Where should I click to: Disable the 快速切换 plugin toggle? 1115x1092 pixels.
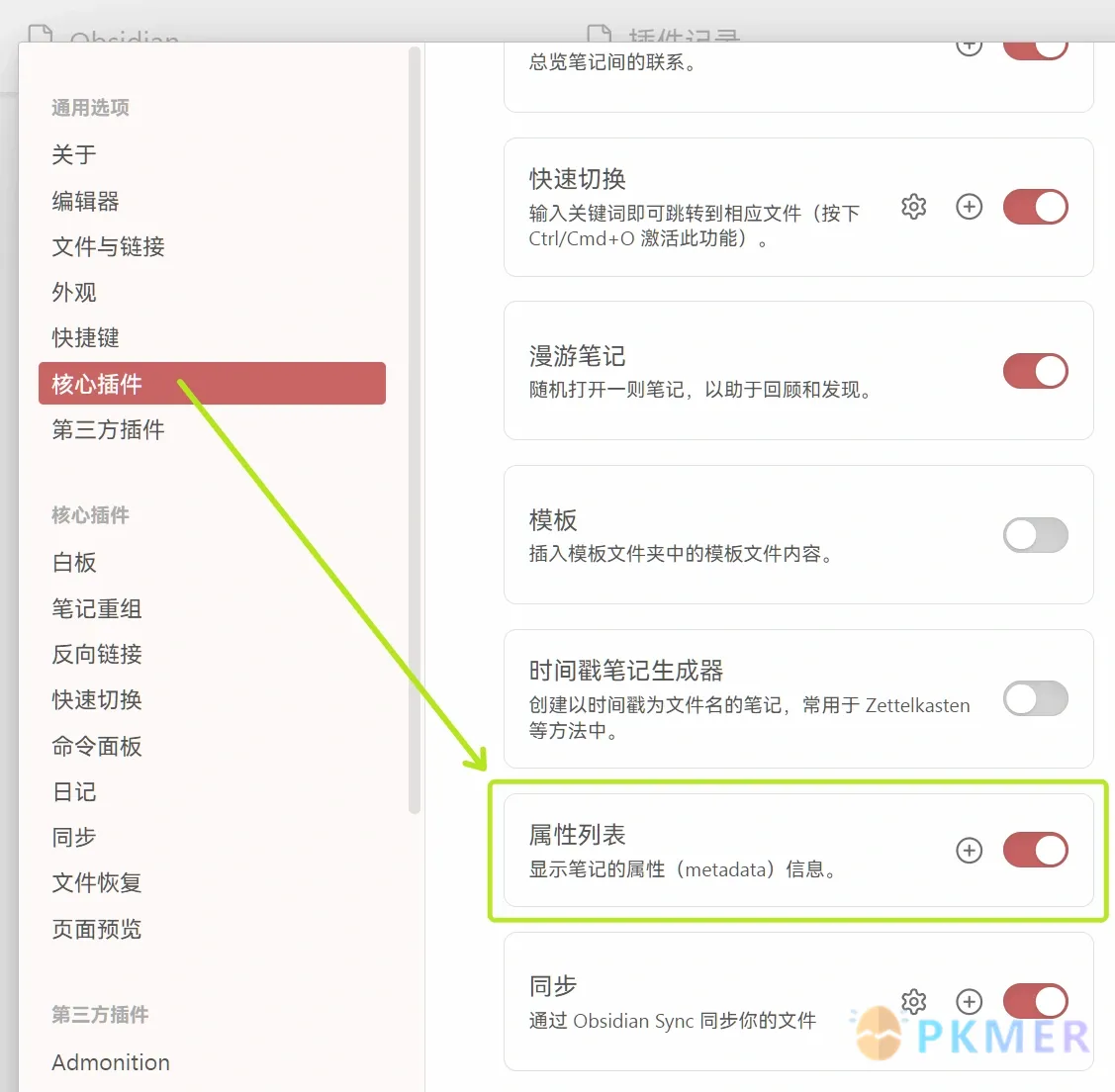(x=1035, y=207)
